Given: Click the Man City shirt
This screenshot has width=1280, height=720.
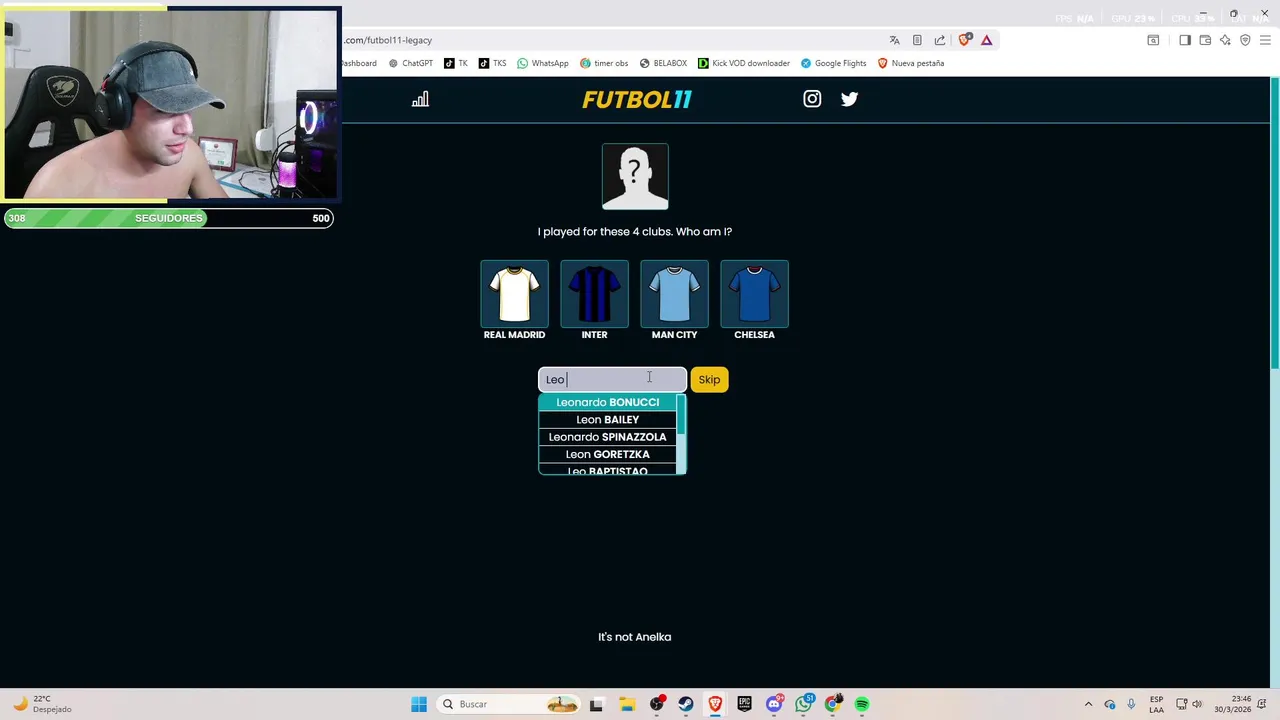Looking at the screenshot, I should 674,294.
